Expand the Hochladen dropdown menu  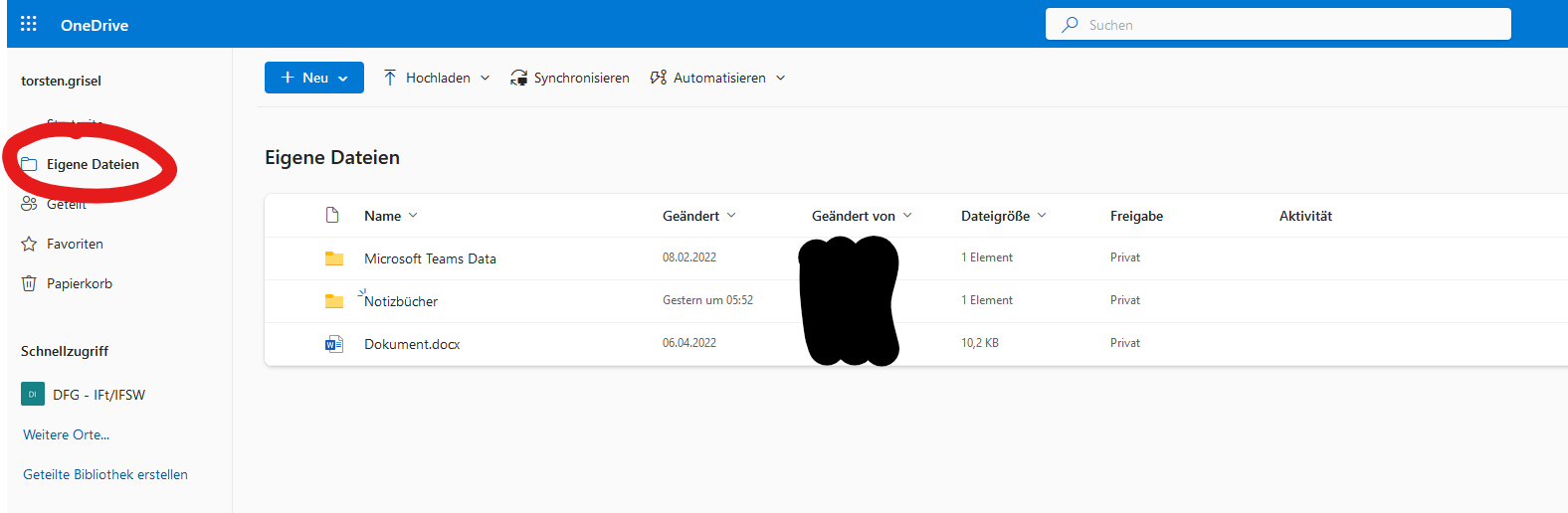click(x=437, y=78)
